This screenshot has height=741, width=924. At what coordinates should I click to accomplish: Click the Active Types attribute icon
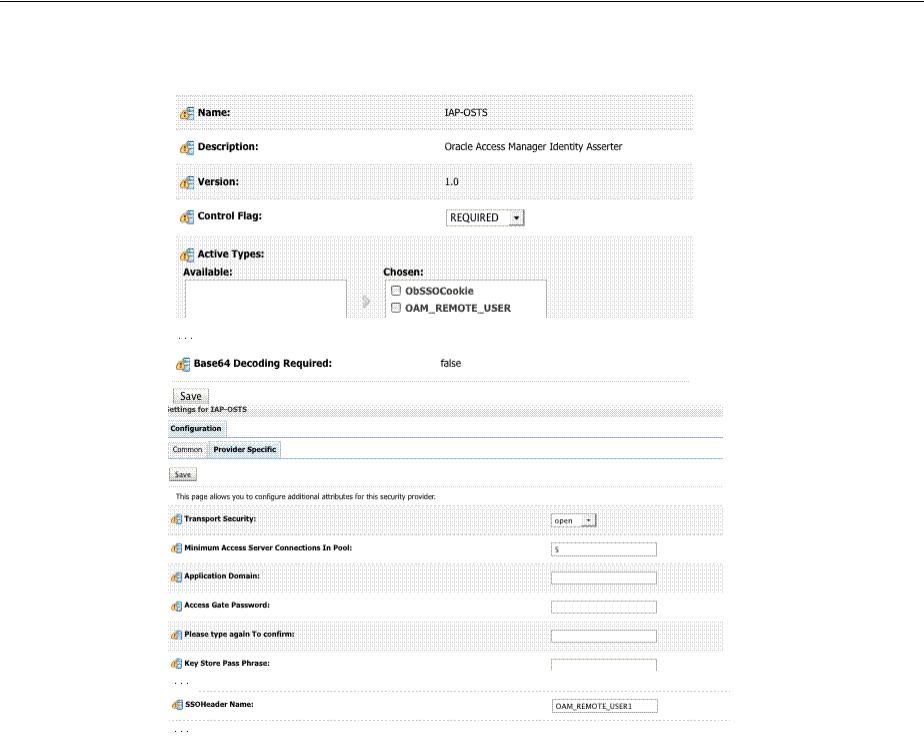186,254
